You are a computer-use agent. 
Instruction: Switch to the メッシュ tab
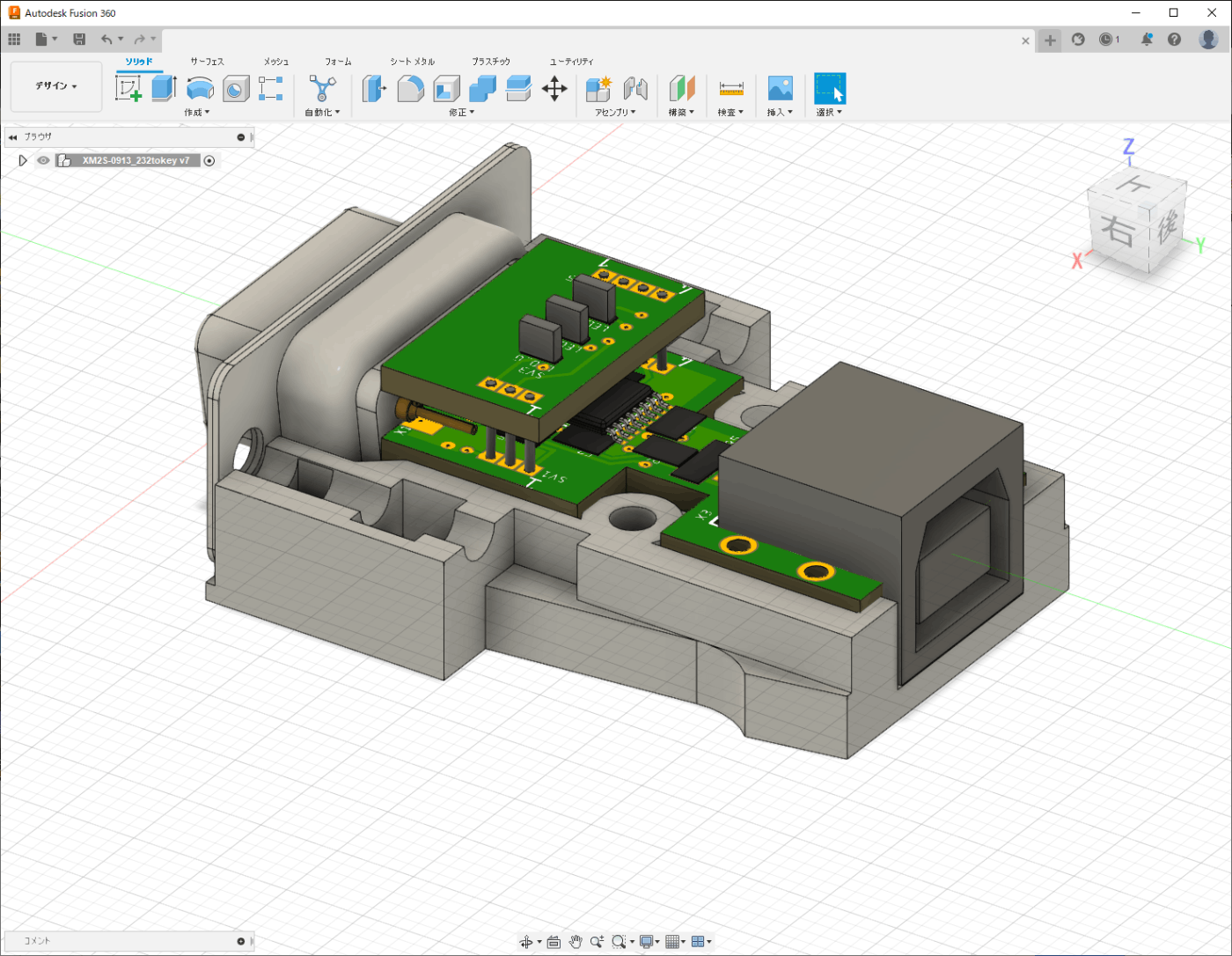[x=276, y=62]
